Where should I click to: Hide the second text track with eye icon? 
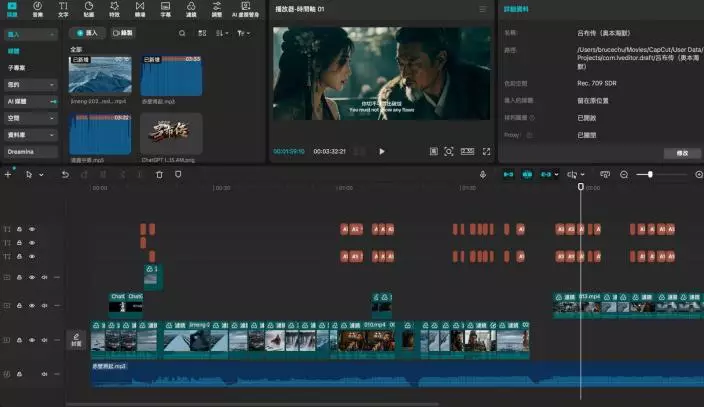[32, 243]
